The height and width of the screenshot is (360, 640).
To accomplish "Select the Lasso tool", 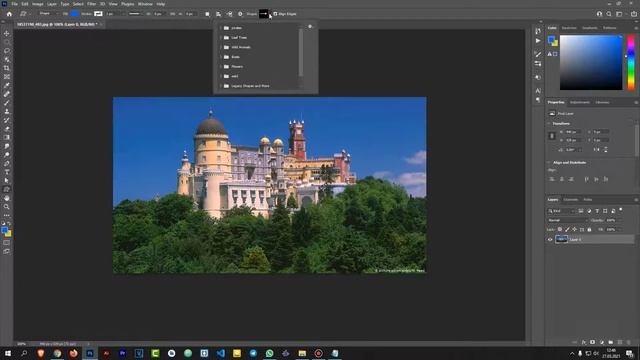I will [x=7, y=51].
